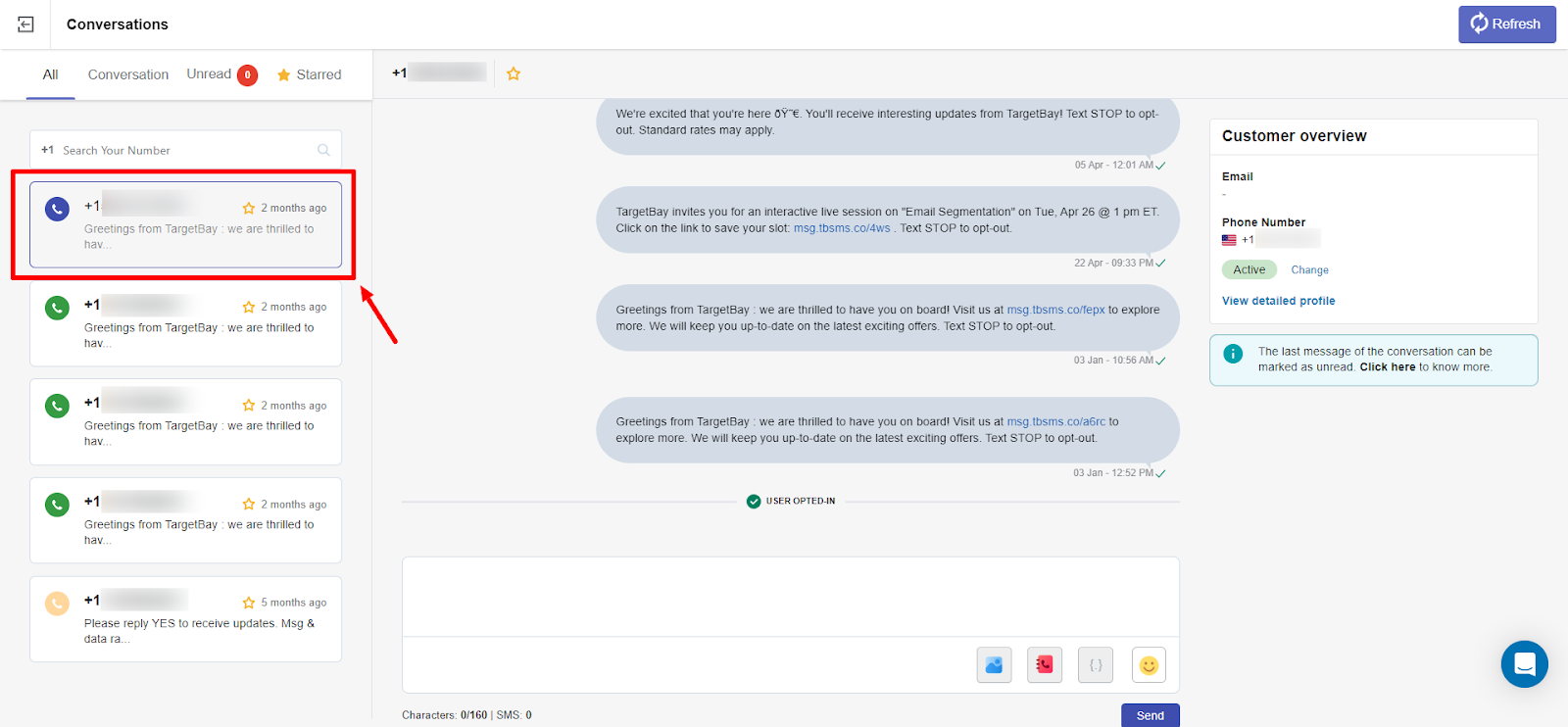Click the US flag beside the phone number
1568x727 pixels.
pyautogui.click(x=1229, y=240)
